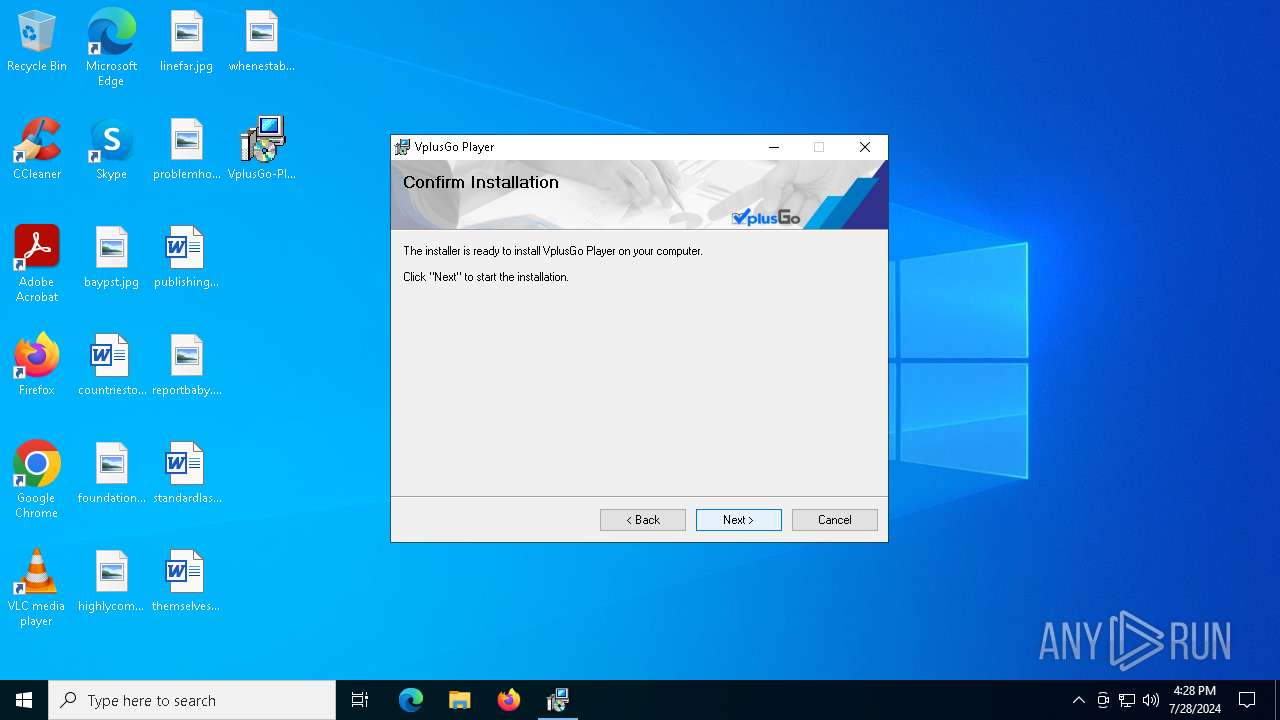Select the problemho... desktop file

(x=186, y=150)
